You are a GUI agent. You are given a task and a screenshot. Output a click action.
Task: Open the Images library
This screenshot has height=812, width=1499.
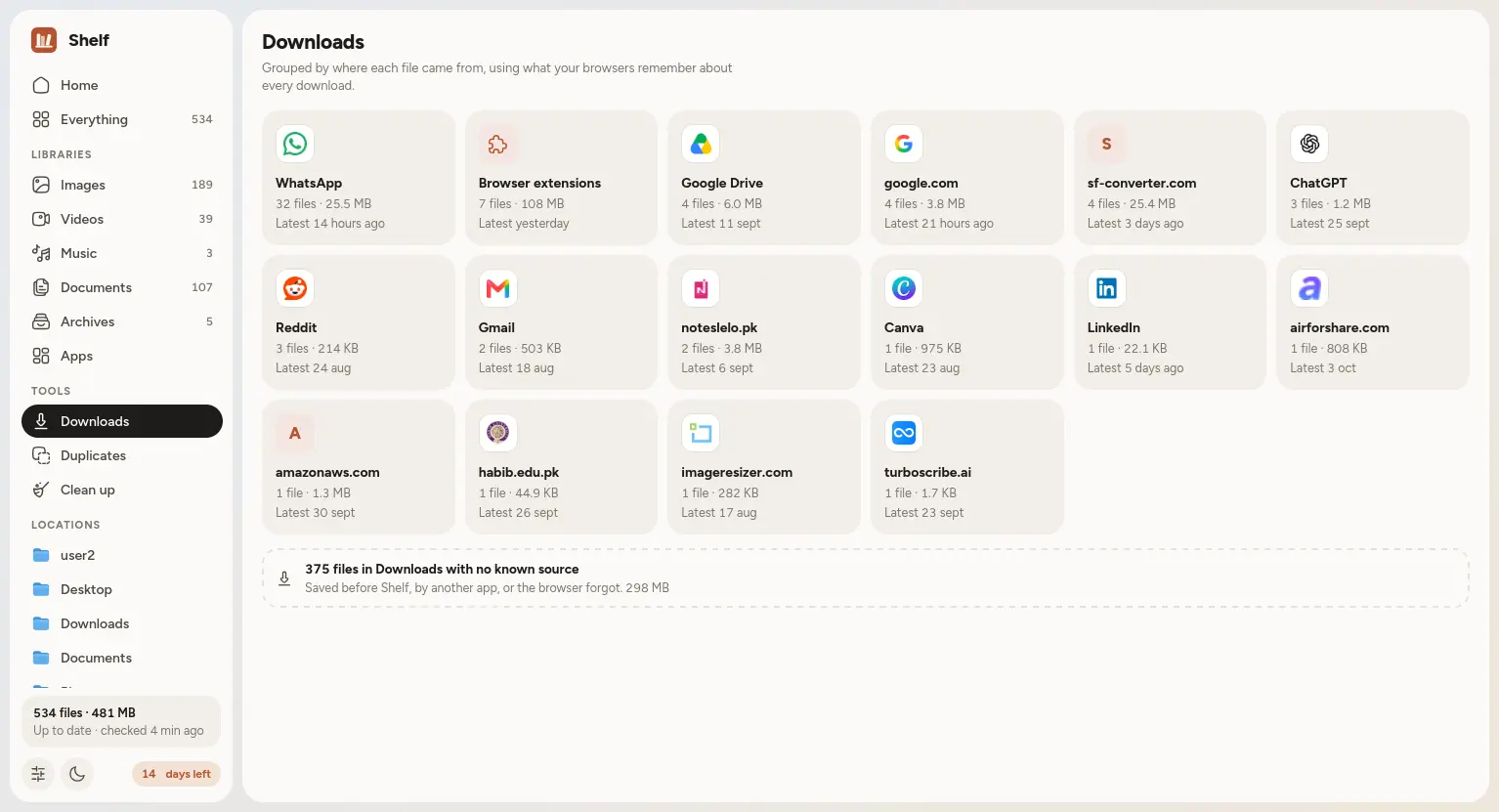coord(122,185)
